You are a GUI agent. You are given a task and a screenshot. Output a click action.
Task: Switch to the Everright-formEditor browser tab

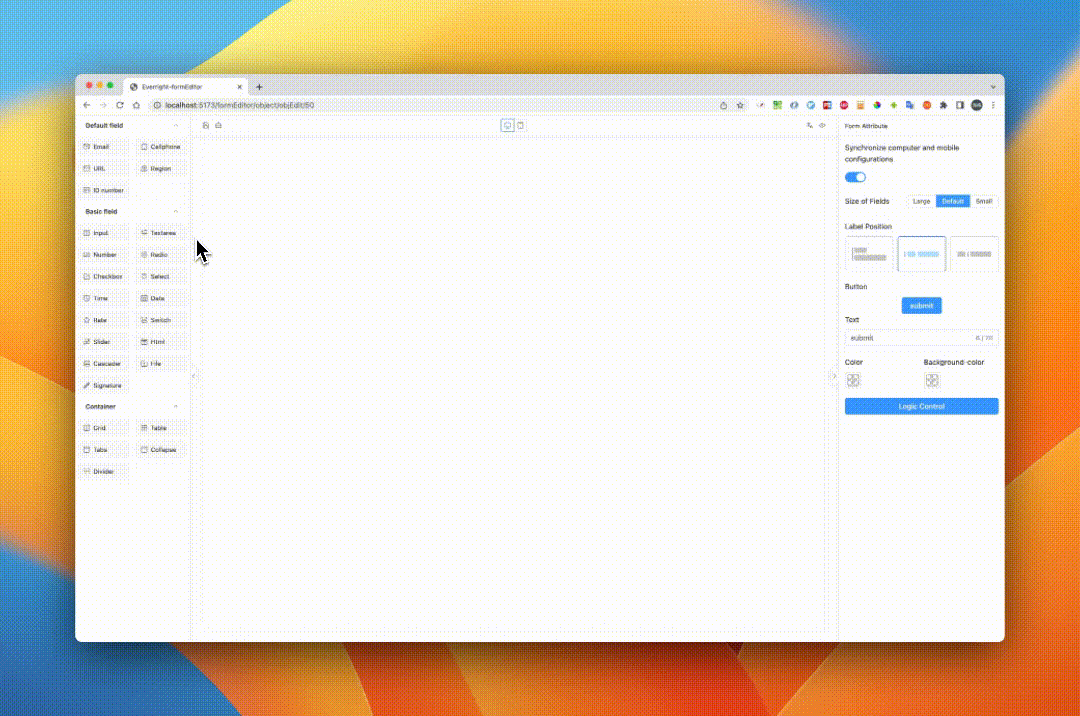pyautogui.click(x=185, y=87)
